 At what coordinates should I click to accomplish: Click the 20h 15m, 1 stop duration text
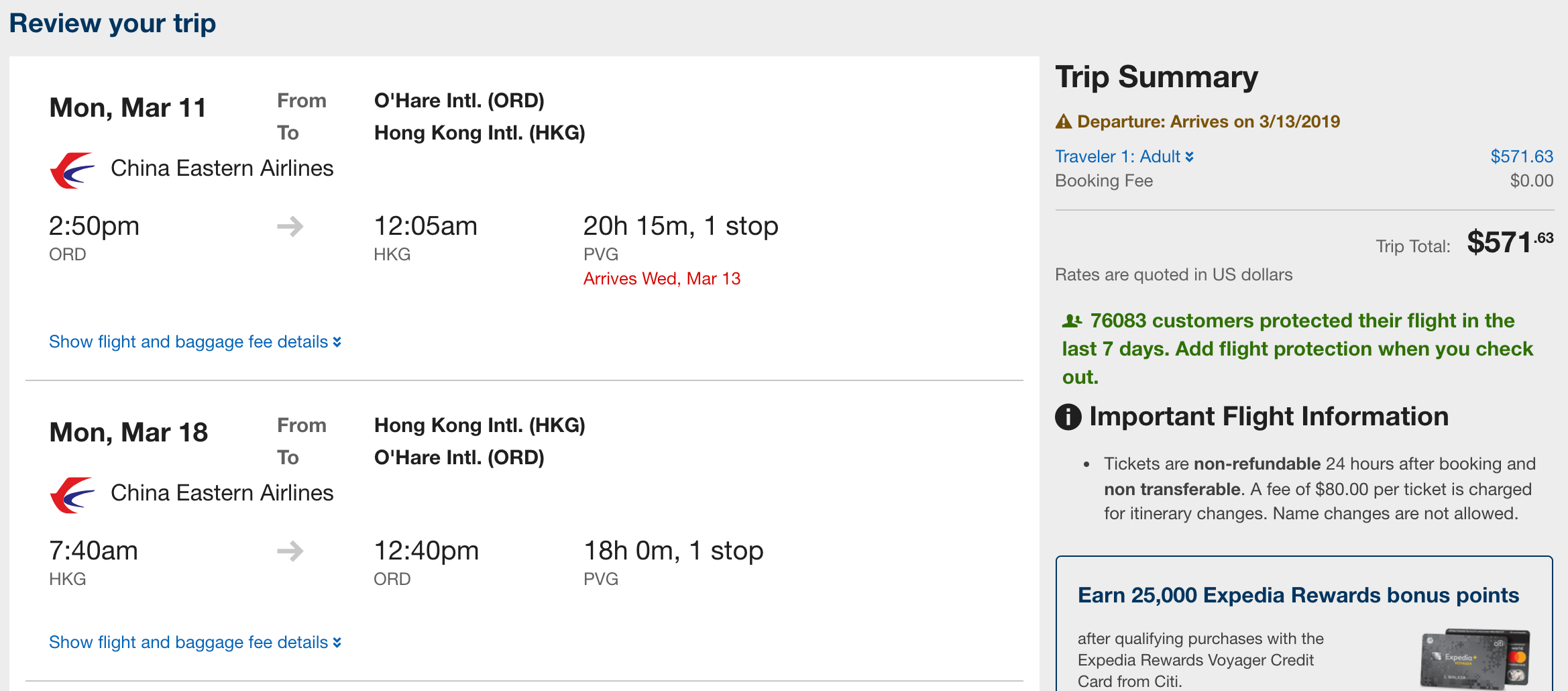point(680,227)
